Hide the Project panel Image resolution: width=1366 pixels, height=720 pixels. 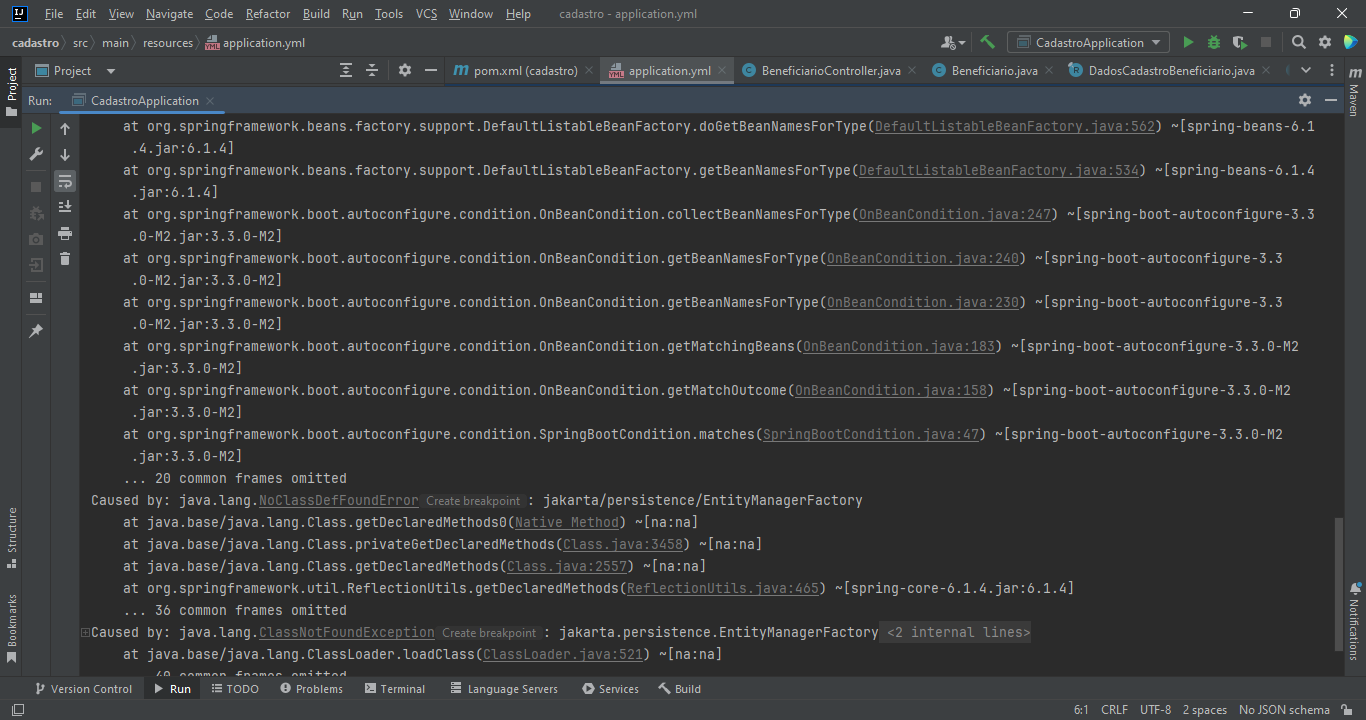coord(431,70)
